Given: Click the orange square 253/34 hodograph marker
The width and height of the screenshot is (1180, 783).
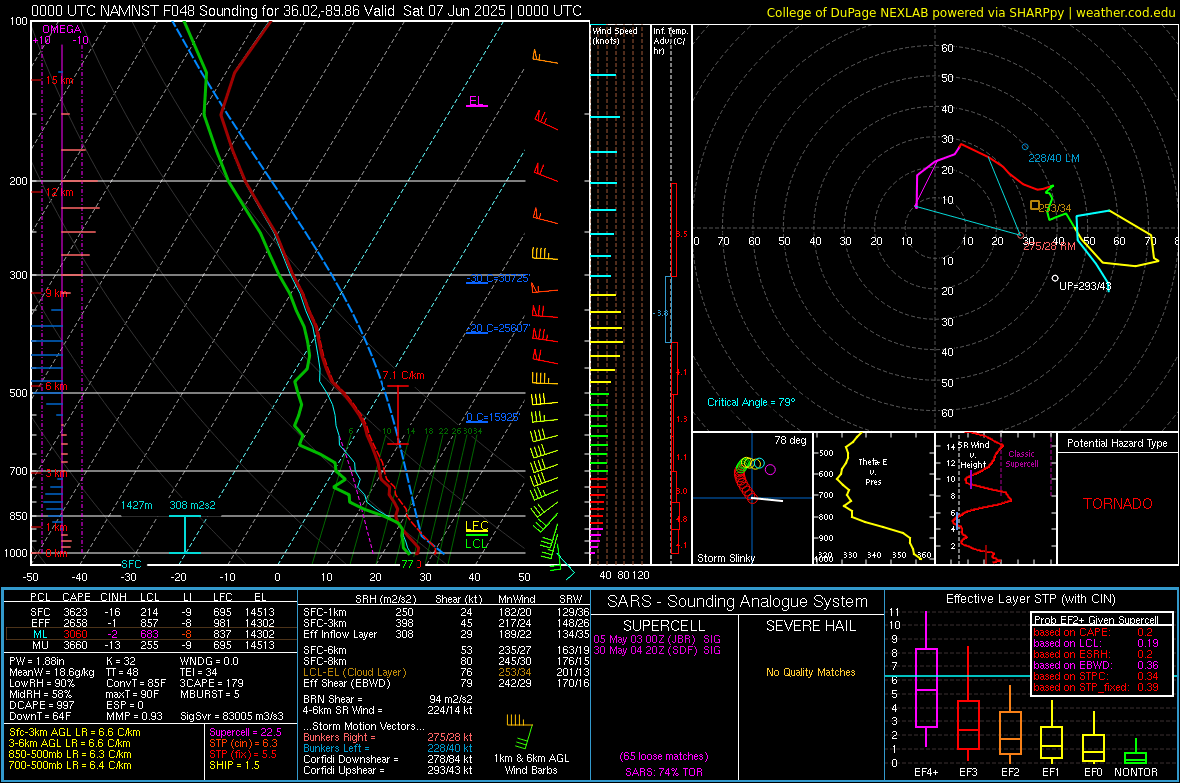Looking at the screenshot, I should point(1035,205).
